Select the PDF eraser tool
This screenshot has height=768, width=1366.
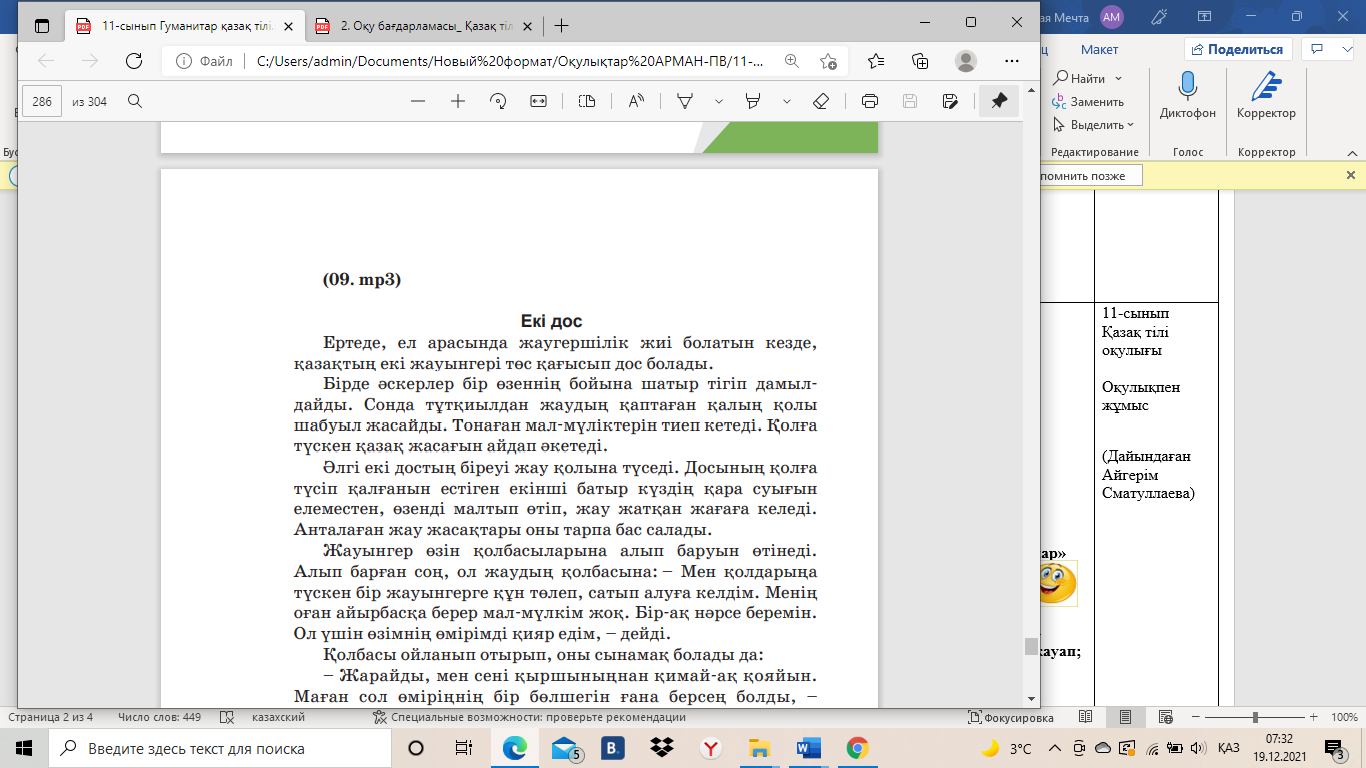click(821, 101)
